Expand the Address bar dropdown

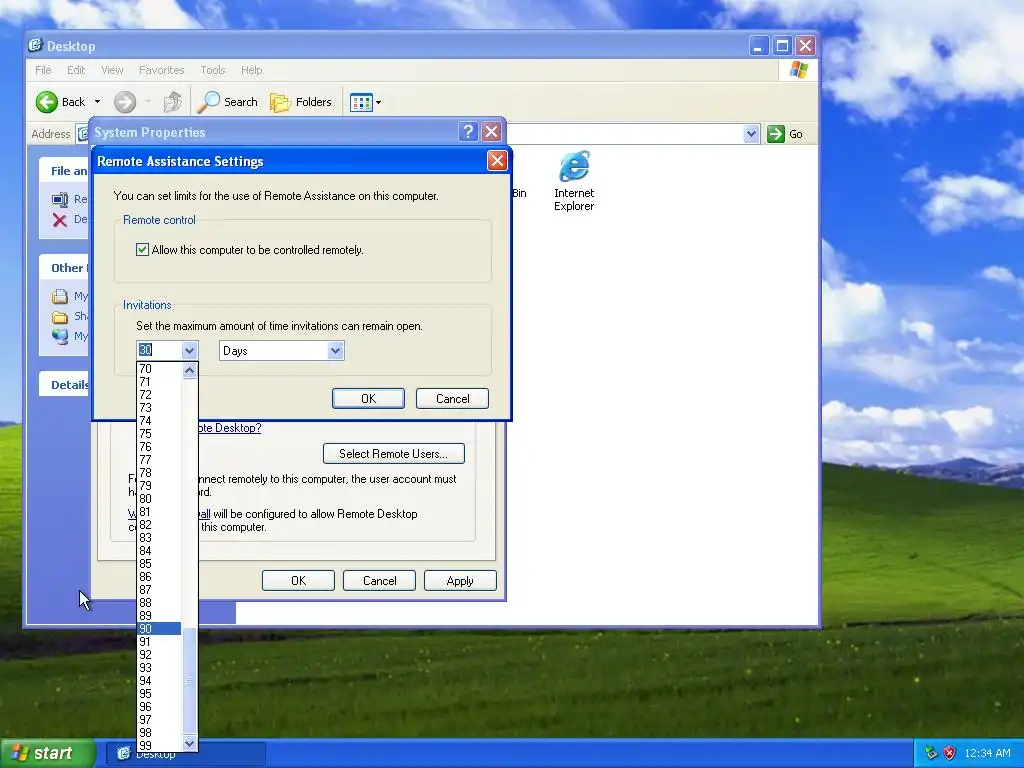[x=751, y=134]
